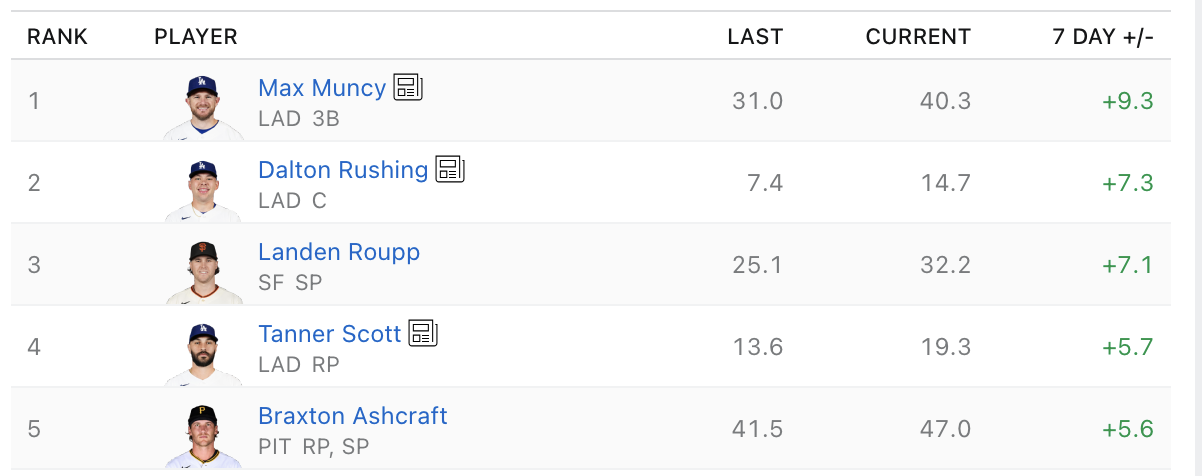Click Landen Roupp's headshot photo
1202x476 pixels.
tap(203, 270)
